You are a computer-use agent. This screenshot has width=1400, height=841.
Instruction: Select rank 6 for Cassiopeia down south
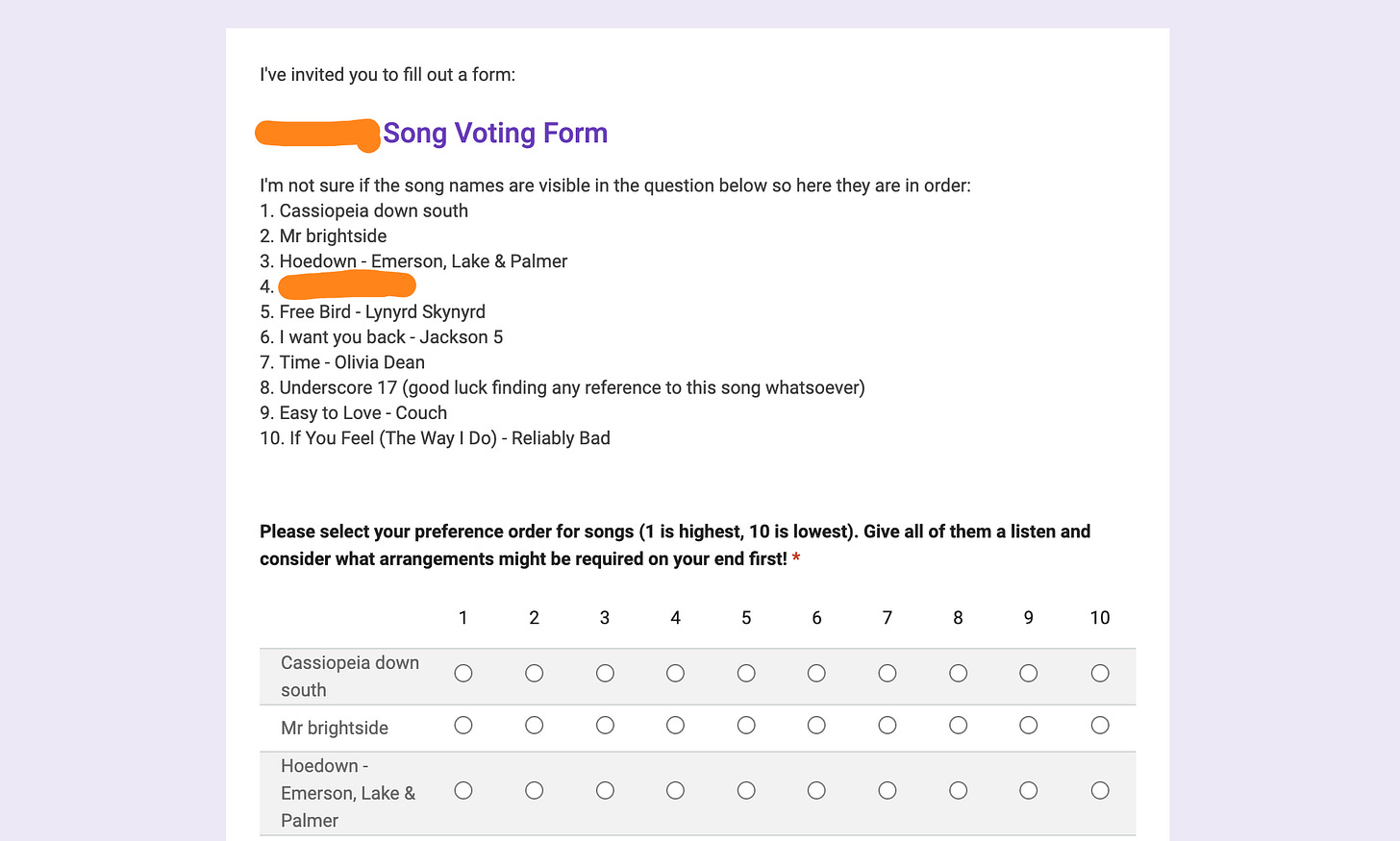(x=816, y=674)
